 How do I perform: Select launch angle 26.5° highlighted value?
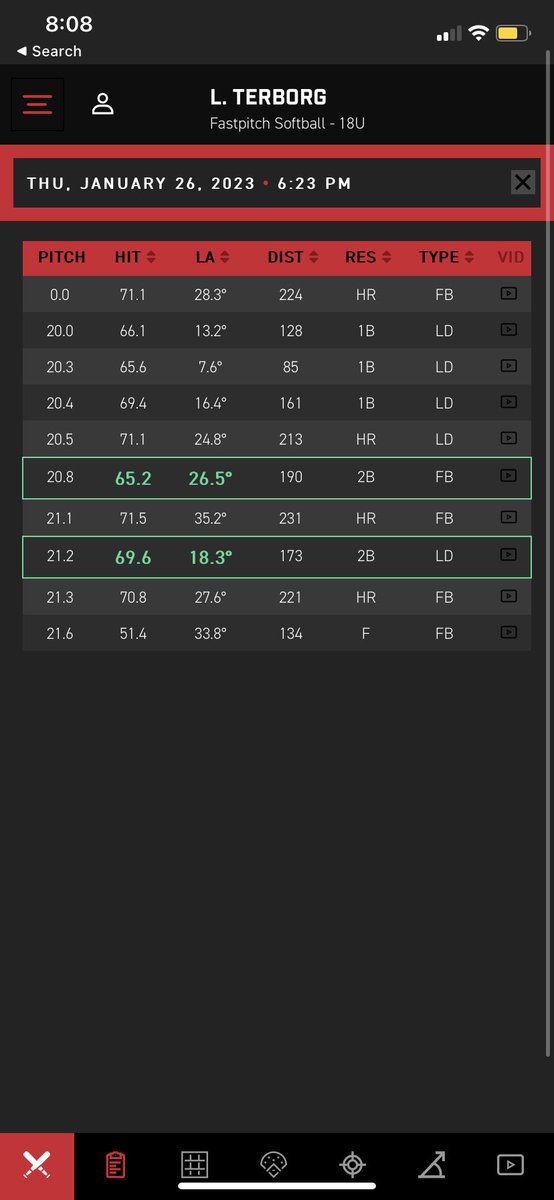(210, 478)
